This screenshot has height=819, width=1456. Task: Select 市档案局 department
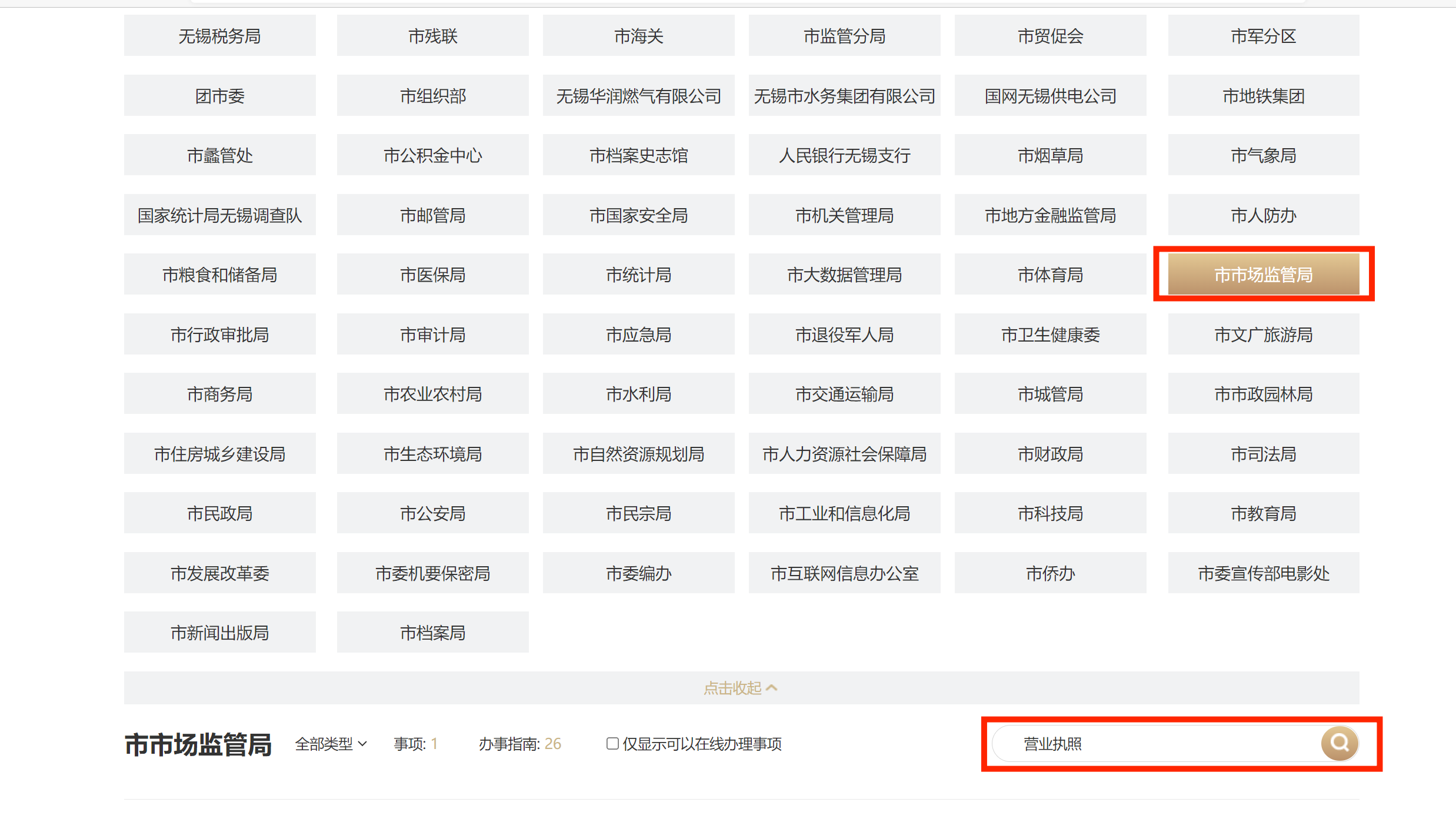point(432,633)
